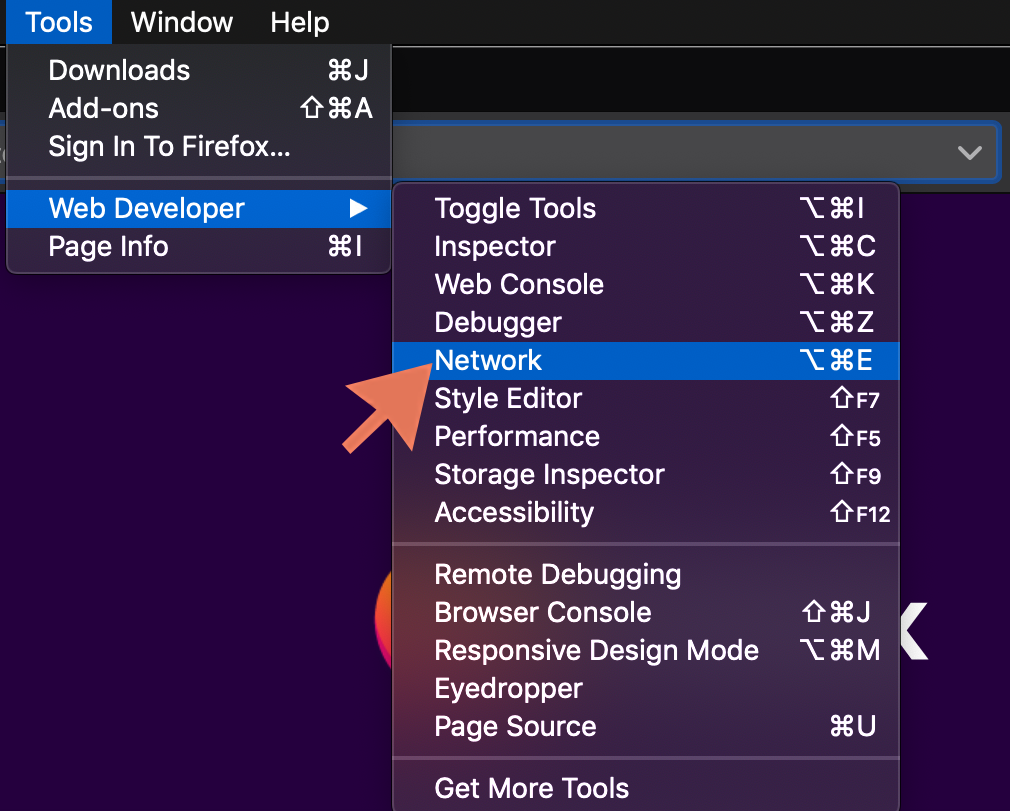Image resolution: width=1010 pixels, height=811 pixels.
Task: Open the Debugger panel
Action: [498, 323]
